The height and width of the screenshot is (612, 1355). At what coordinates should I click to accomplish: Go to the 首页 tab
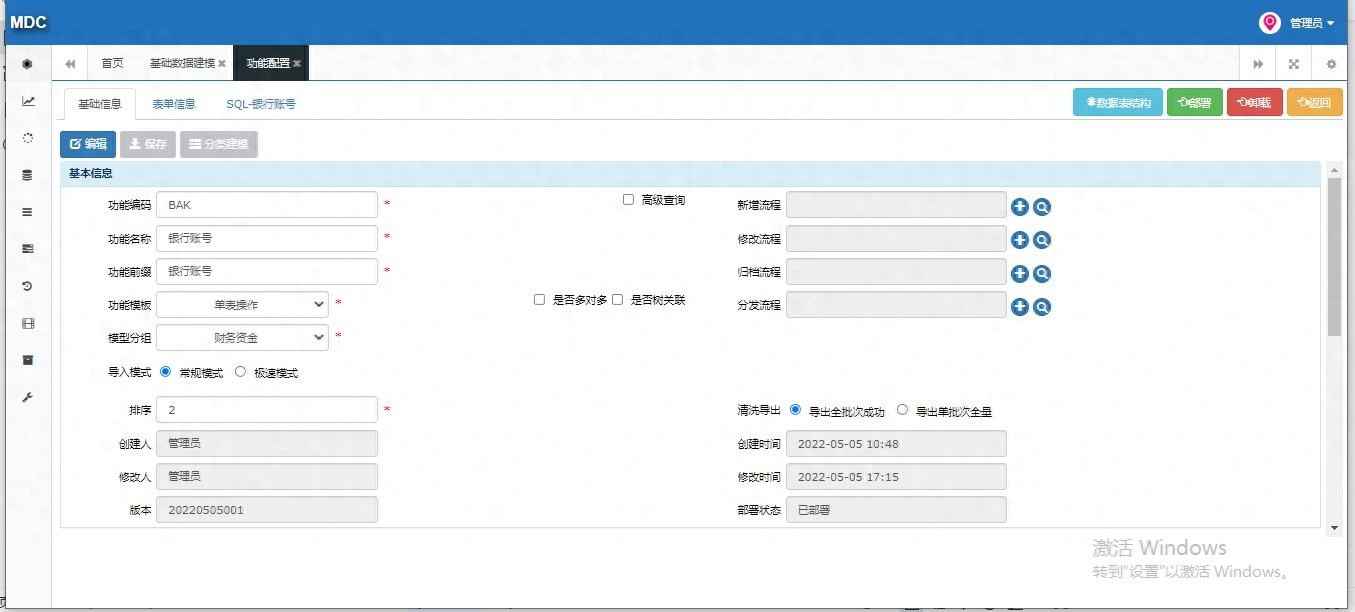click(x=112, y=63)
